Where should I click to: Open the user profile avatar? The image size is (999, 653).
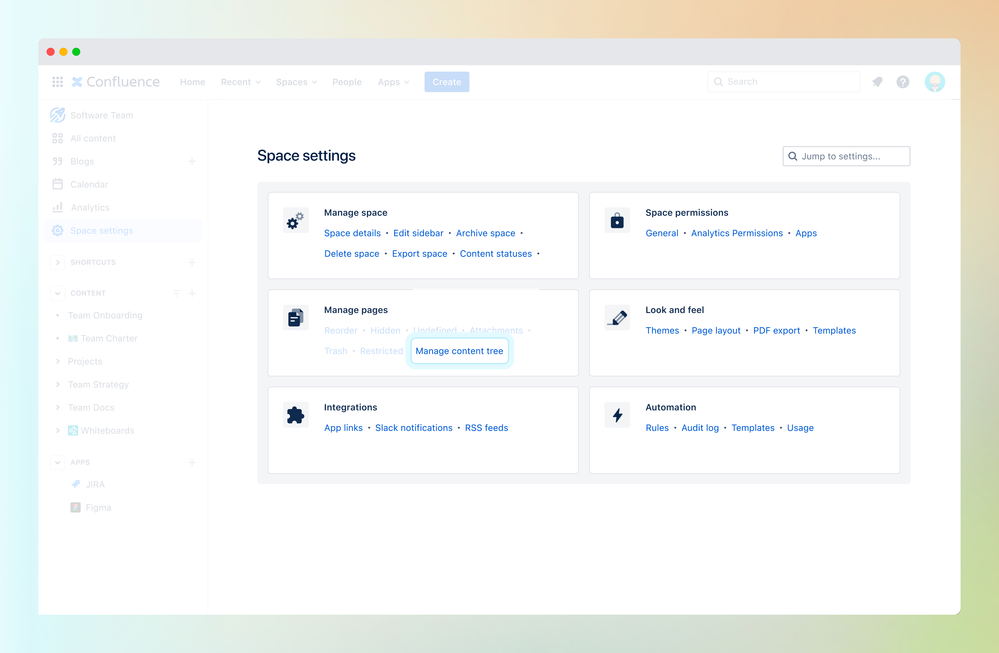click(935, 82)
